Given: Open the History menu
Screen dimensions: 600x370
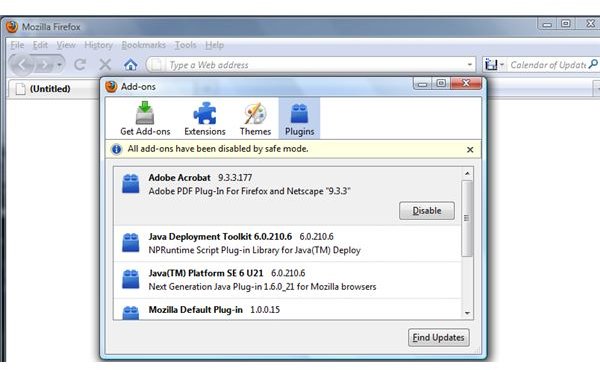Looking at the screenshot, I should click(98, 45).
